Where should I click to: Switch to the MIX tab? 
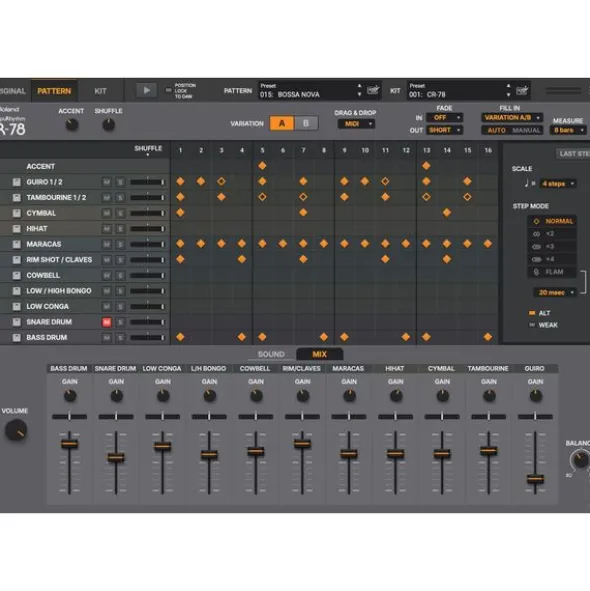[x=319, y=354]
